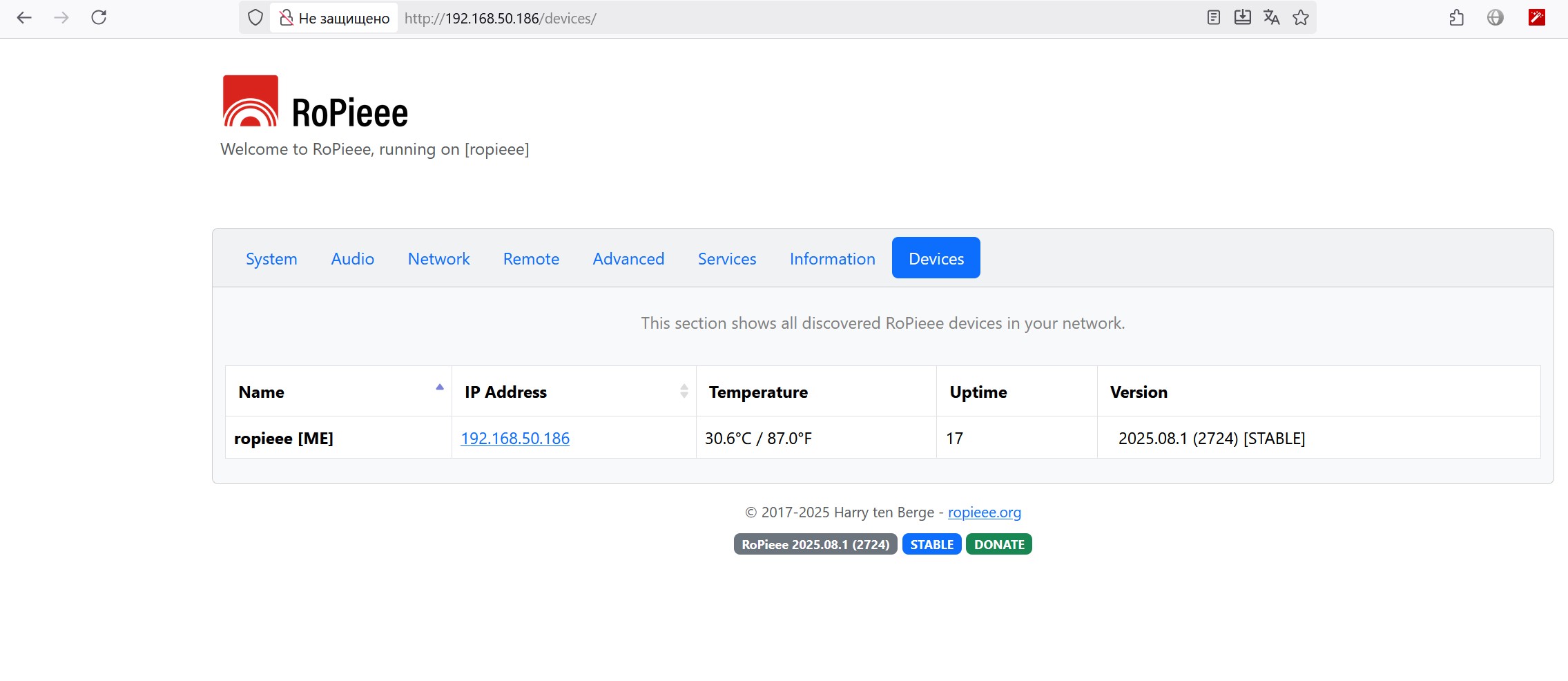This screenshot has width=1568, height=681.
Task: Sort table by IP Address column
Action: point(684,392)
